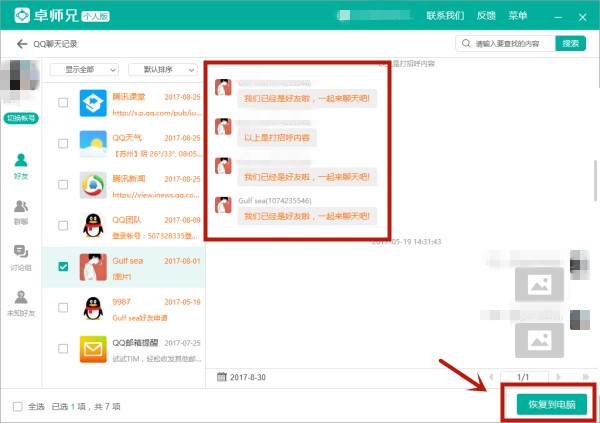
Task: Open the lower image placeholder in chat
Action: (539, 340)
